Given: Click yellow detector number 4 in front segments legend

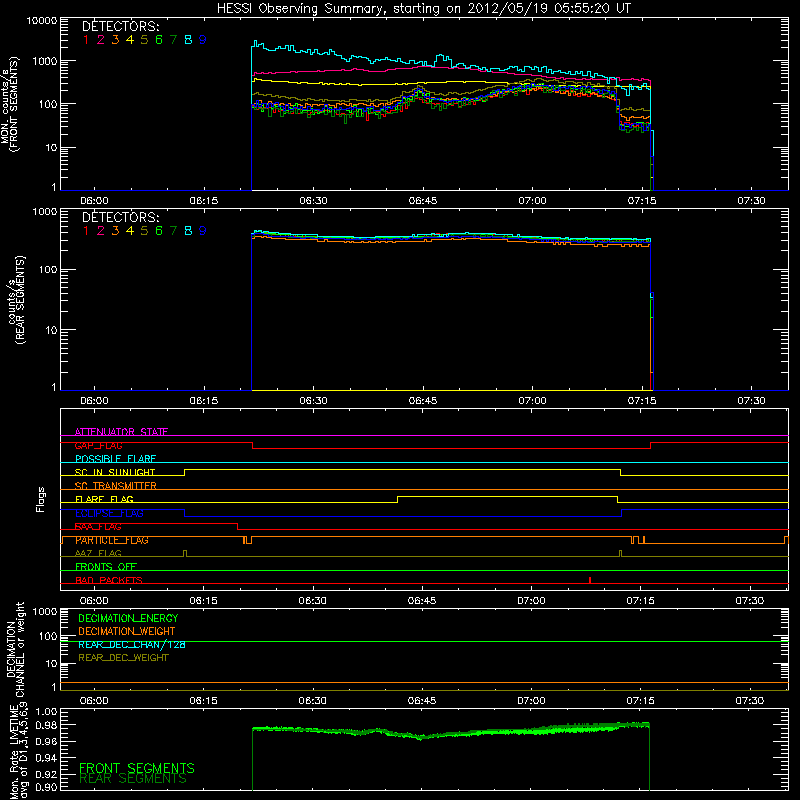Looking at the screenshot, I should tap(130, 40).
